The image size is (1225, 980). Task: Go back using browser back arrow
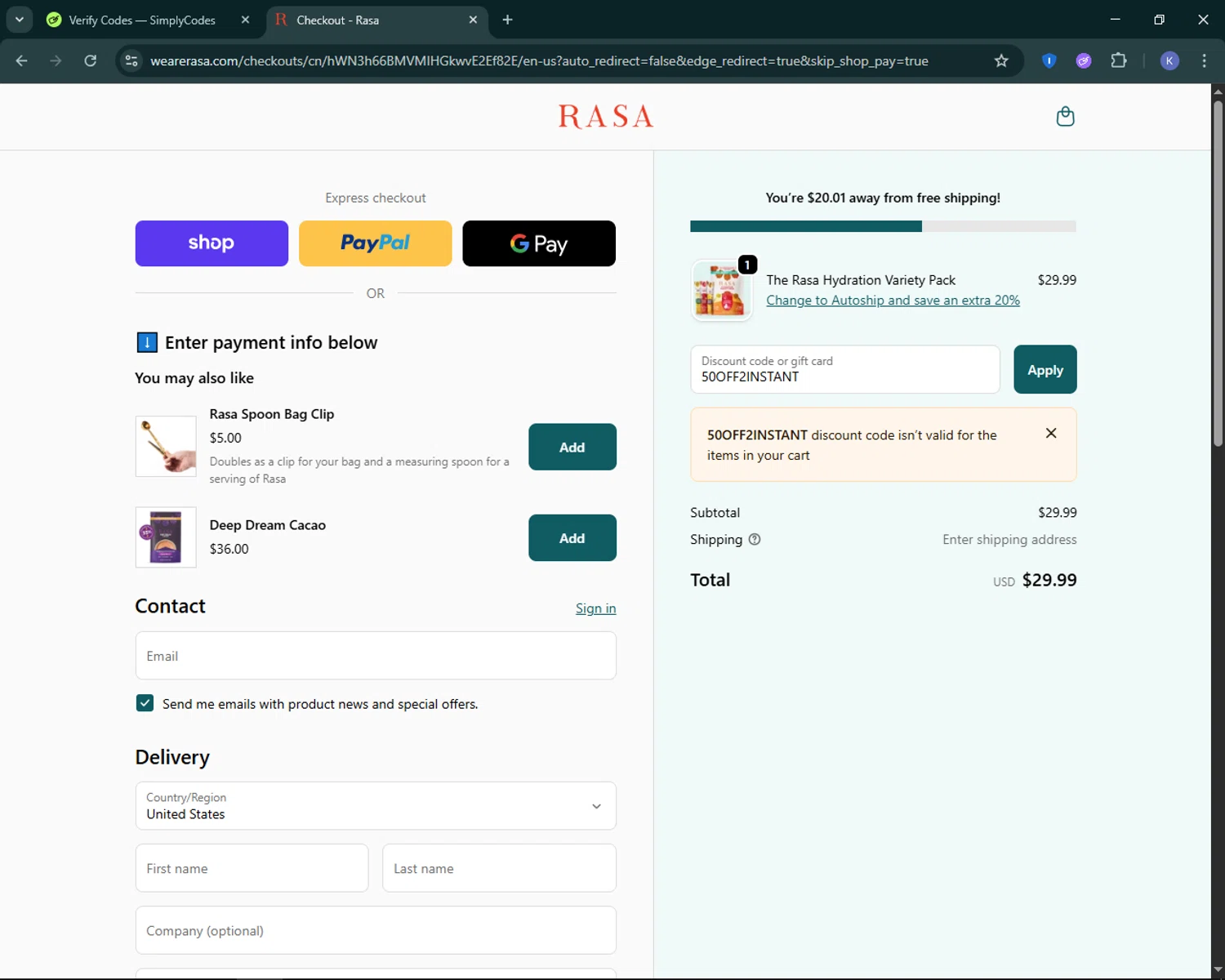pyautogui.click(x=22, y=60)
